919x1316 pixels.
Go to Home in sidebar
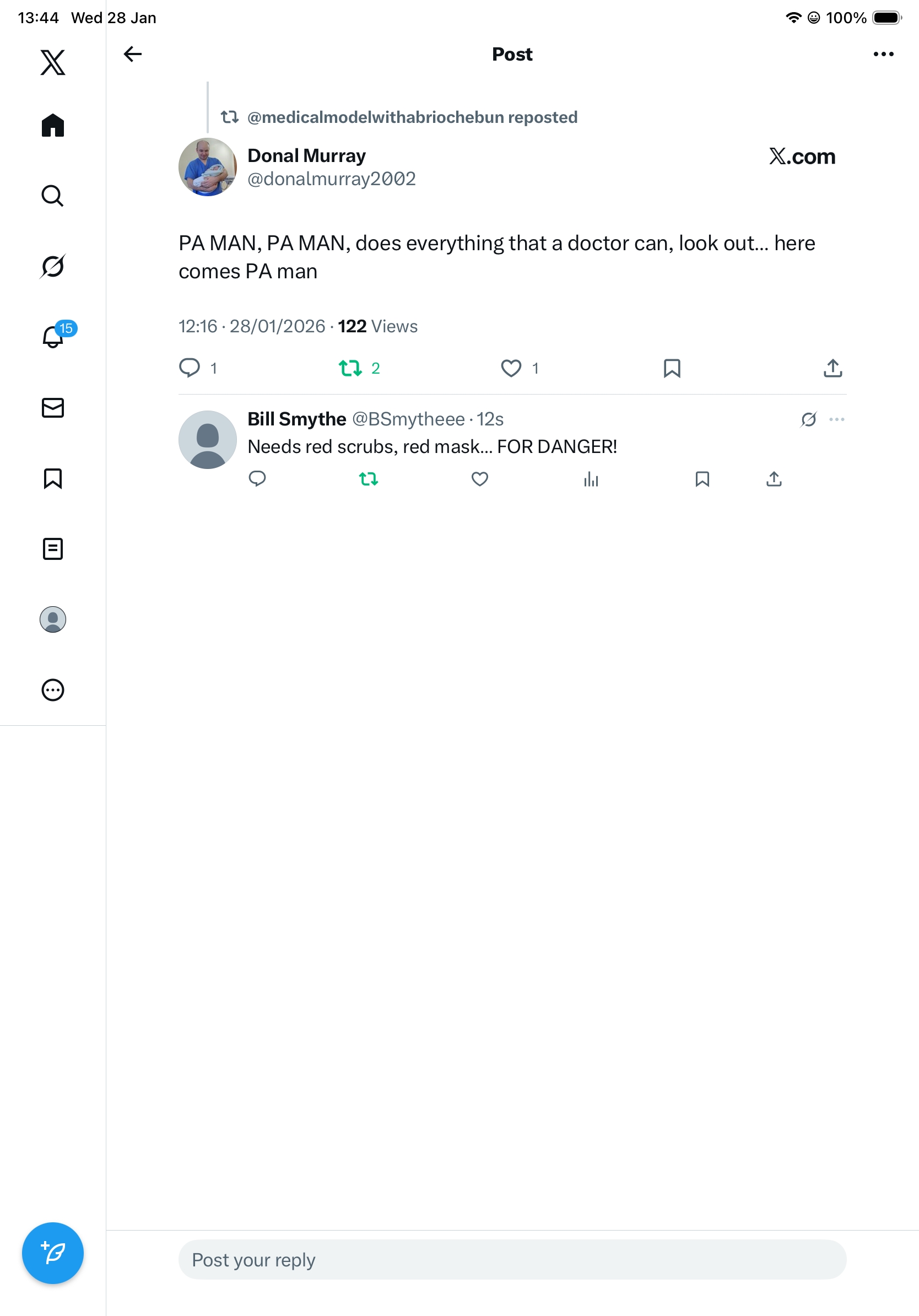click(x=53, y=125)
